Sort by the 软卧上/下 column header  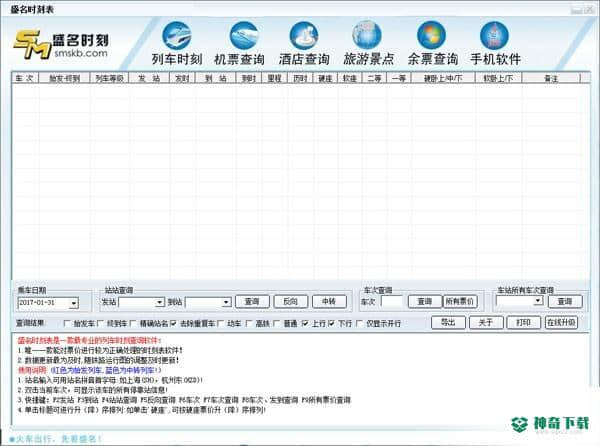coord(498,78)
